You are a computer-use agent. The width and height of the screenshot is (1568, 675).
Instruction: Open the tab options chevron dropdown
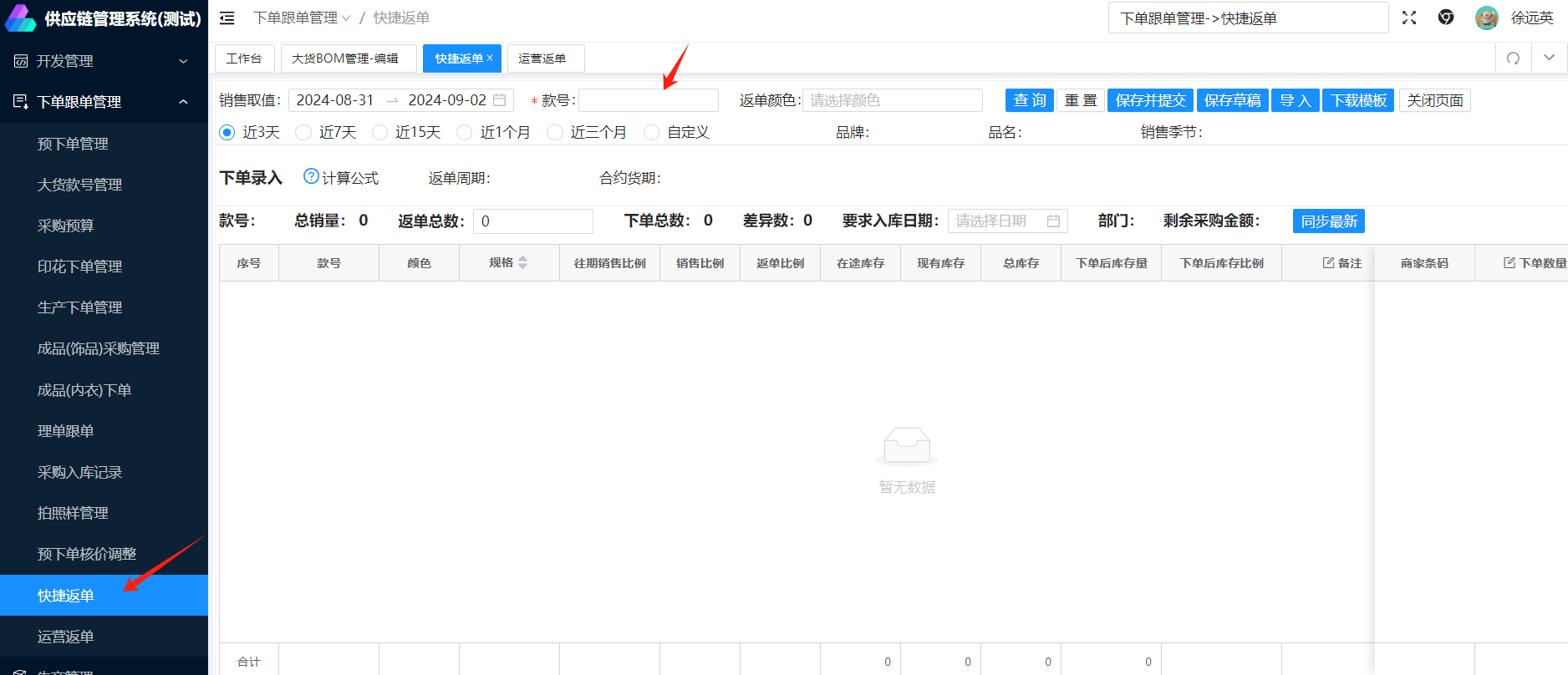point(1549,58)
